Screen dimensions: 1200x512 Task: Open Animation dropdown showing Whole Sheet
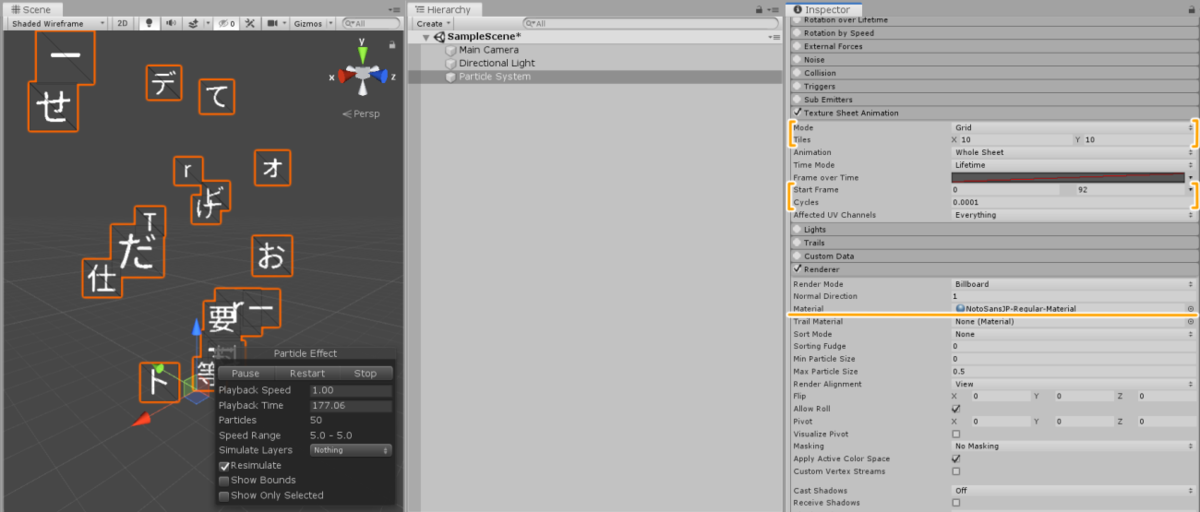tap(1074, 153)
